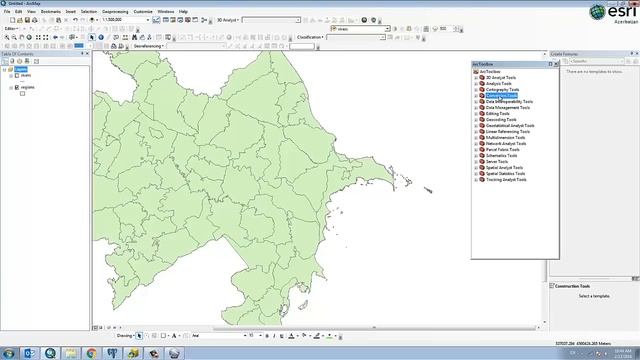Image resolution: width=640 pixels, height=360 pixels.
Task: Click the Windows Start button
Action: [9, 353]
